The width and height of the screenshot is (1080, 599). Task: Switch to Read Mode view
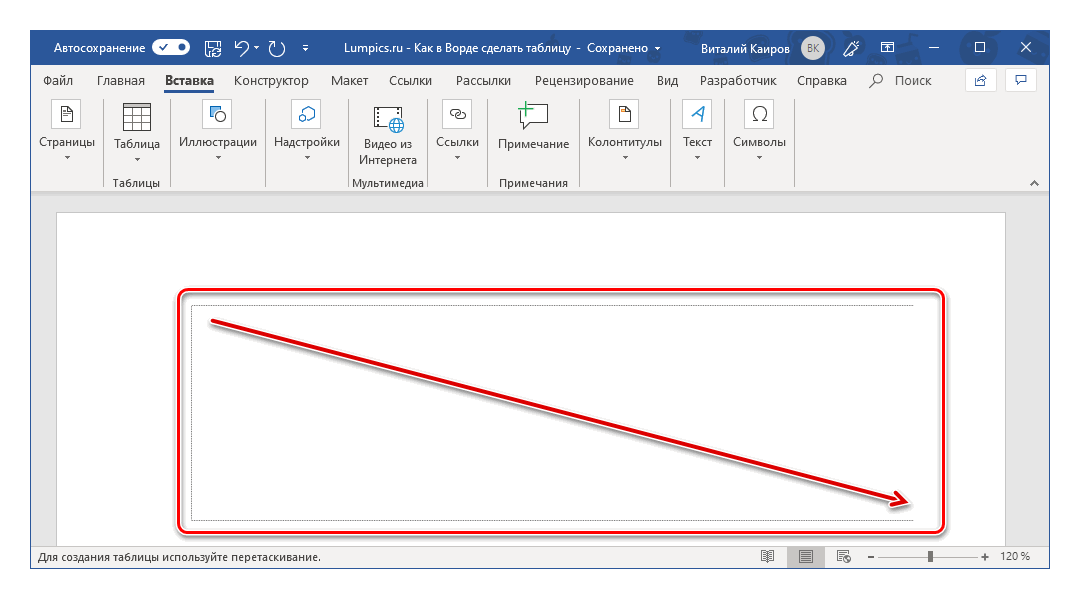pos(767,556)
